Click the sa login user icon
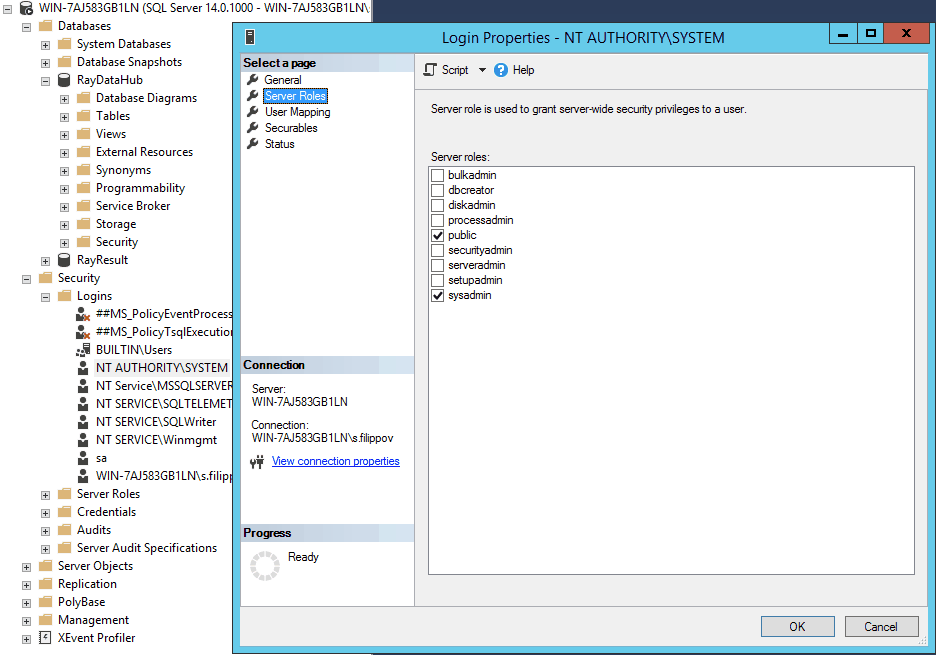Image resolution: width=936 pixels, height=655 pixels. (84, 458)
